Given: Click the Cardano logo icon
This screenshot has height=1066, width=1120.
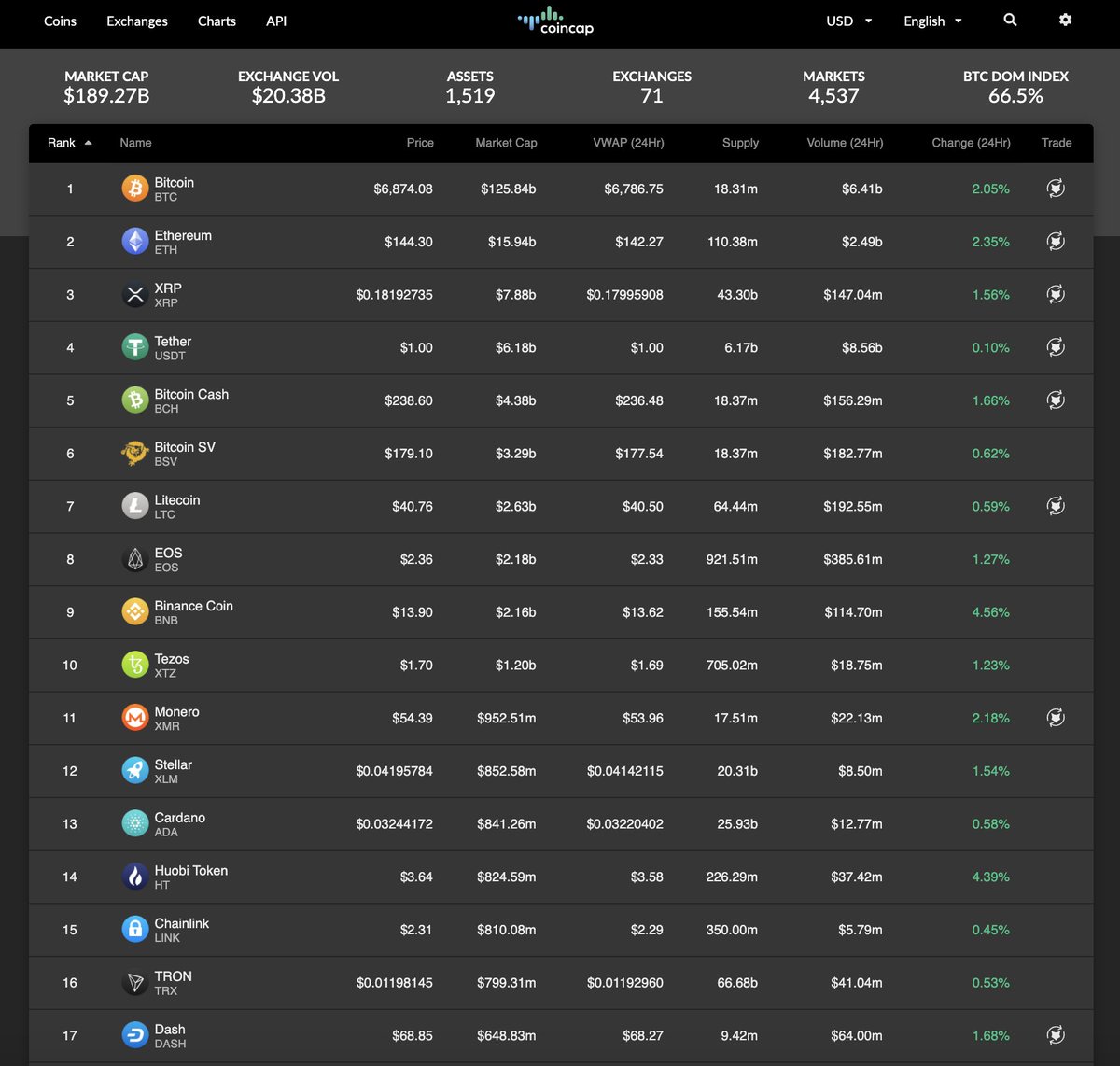Looking at the screenshot, I should [x=135, y=823].
